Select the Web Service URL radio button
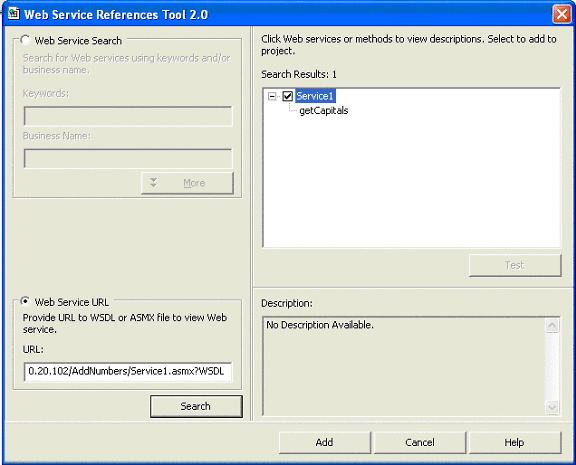 point(25,302)
